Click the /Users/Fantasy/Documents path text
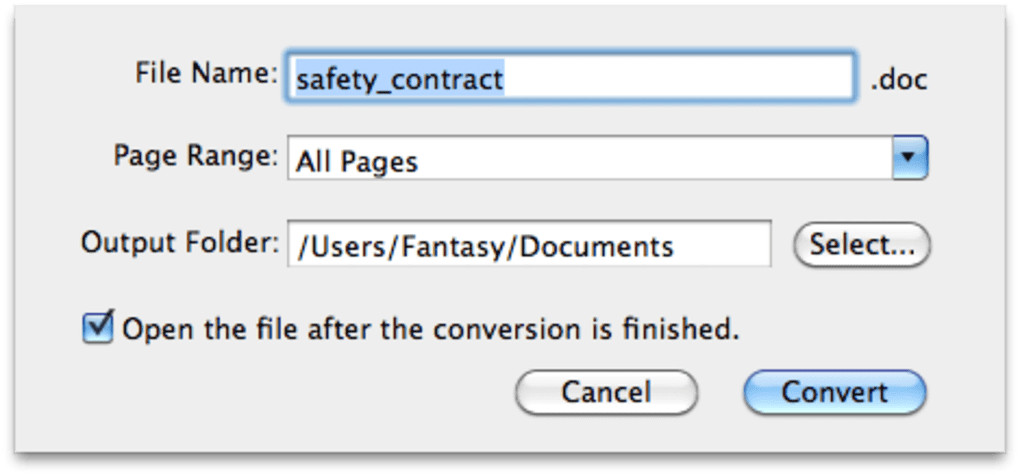Screen dimensions: 1020x476 pos(484,247)
